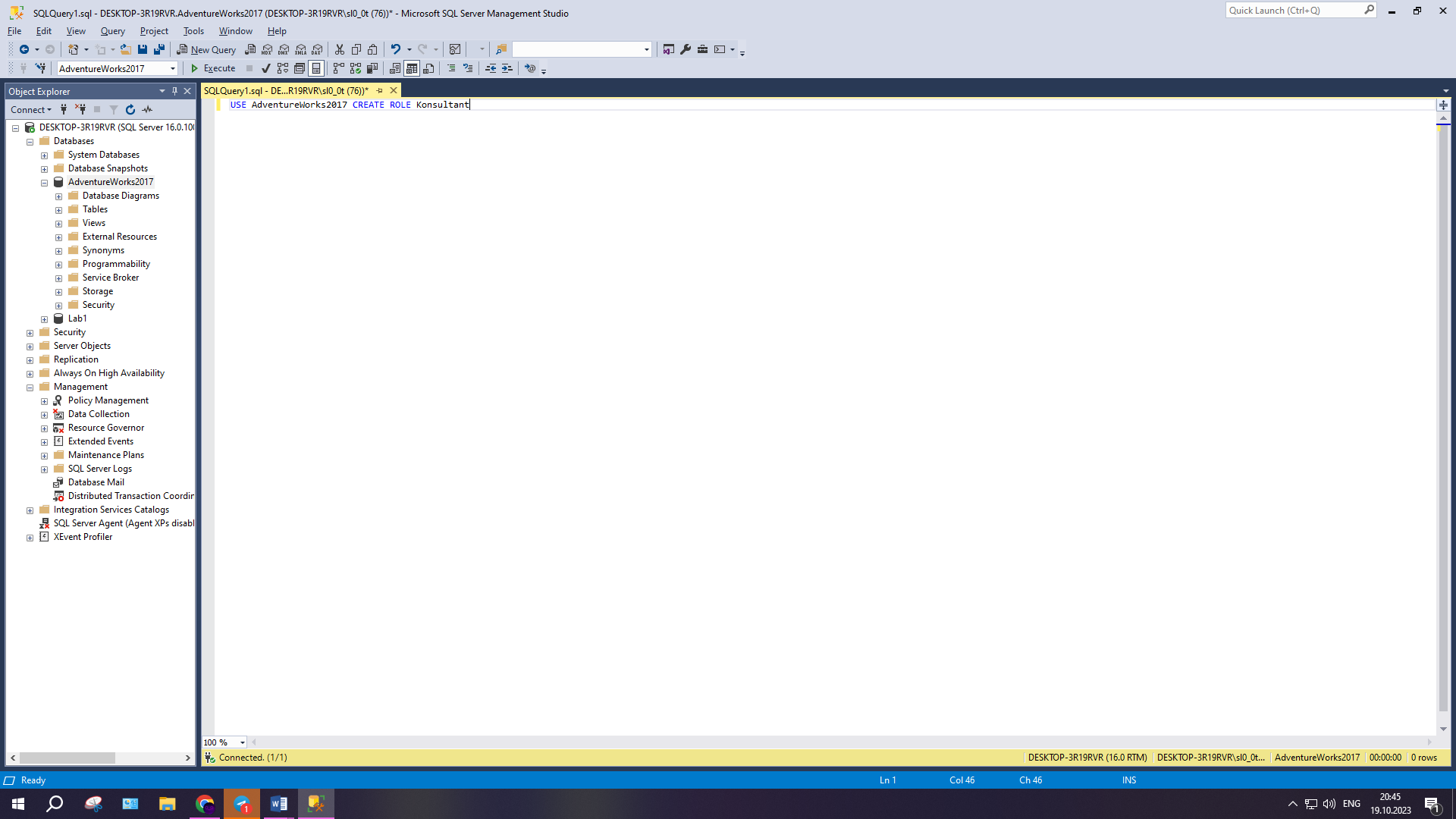Click the Toolbox icon

coord(703,49)
